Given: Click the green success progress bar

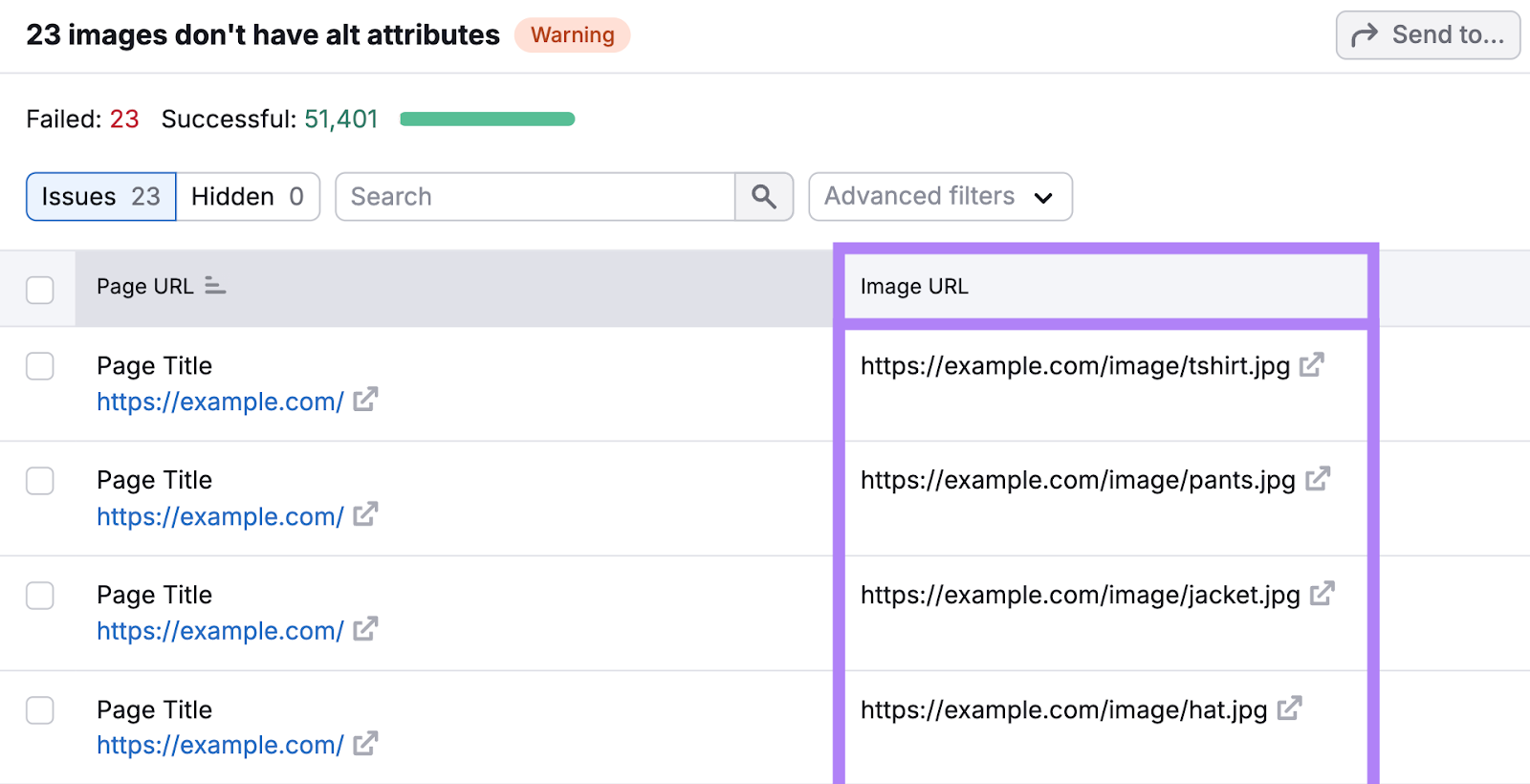Looking at the screenshot, I should pyautogui.click(x=487, y=120).
